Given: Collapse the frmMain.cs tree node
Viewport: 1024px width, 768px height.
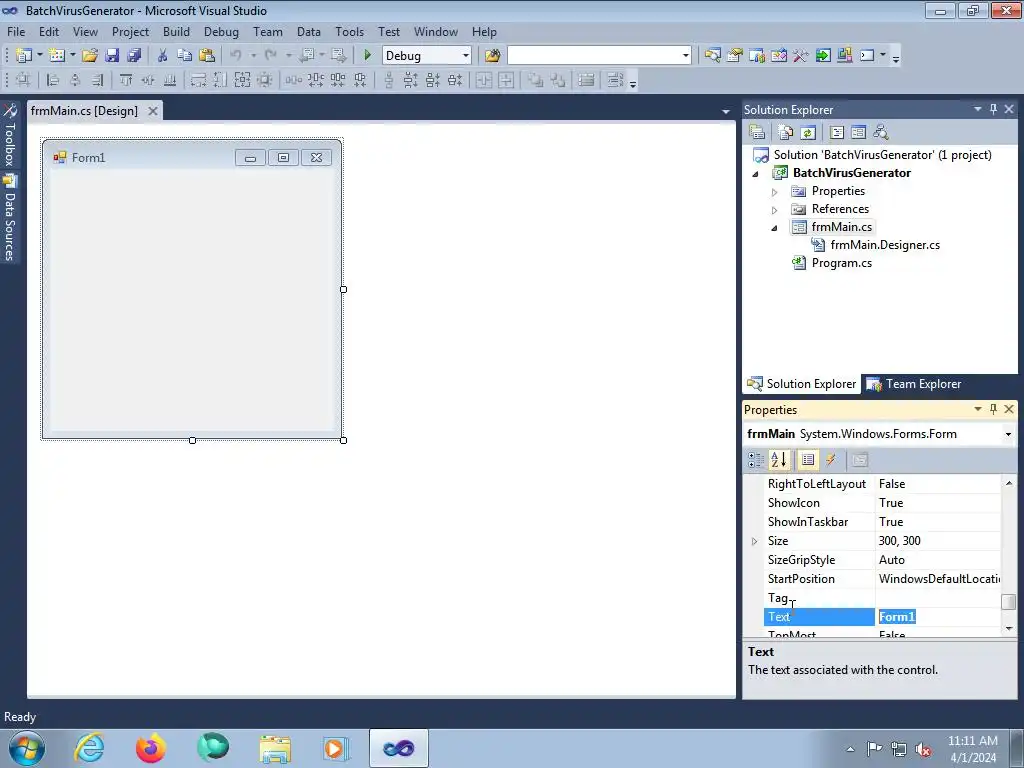Looking at the screenshot, I should pyautogui.click(x=775, y=228).
